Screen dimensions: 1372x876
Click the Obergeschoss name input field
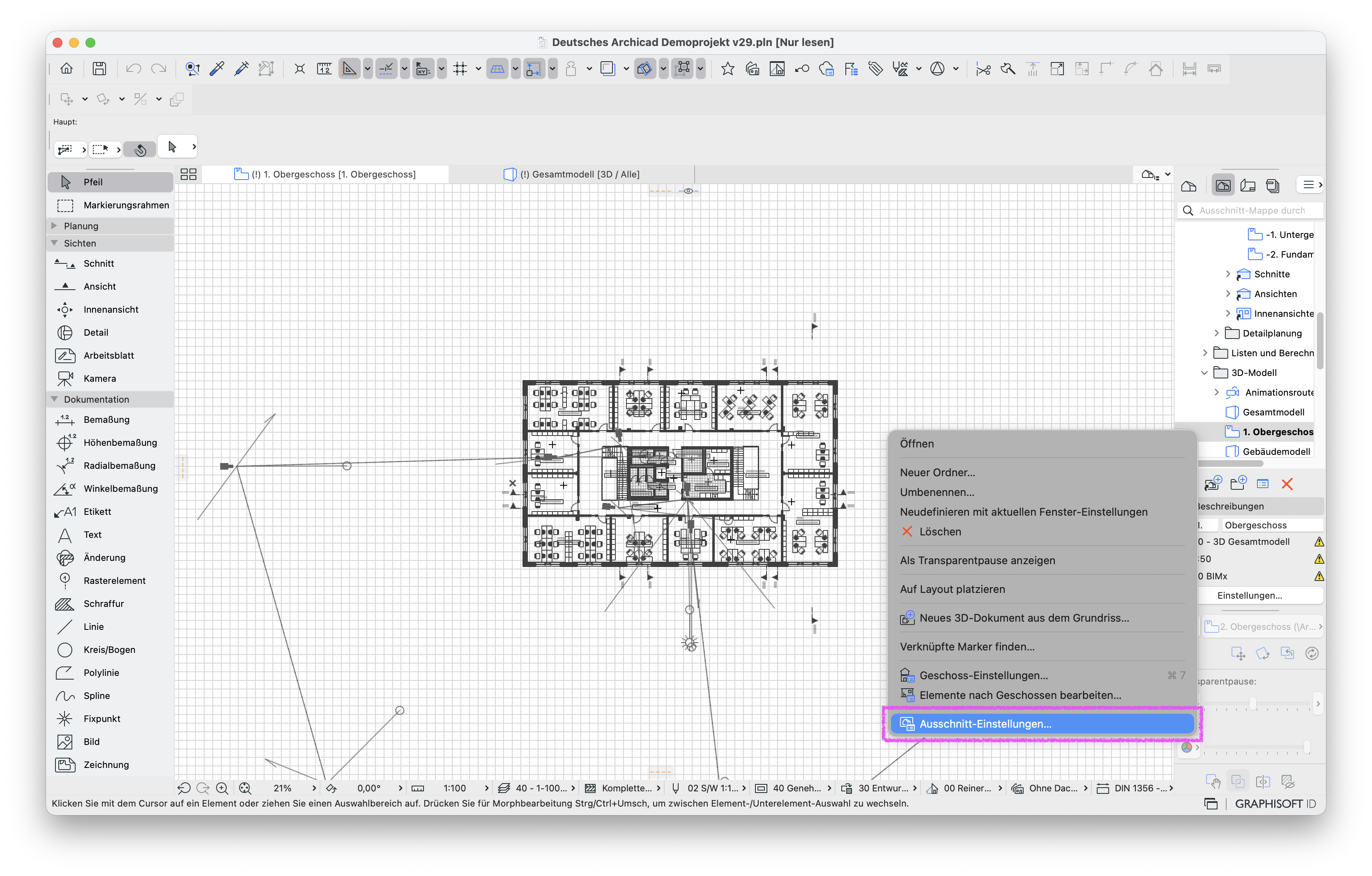tap(1272, 525)
